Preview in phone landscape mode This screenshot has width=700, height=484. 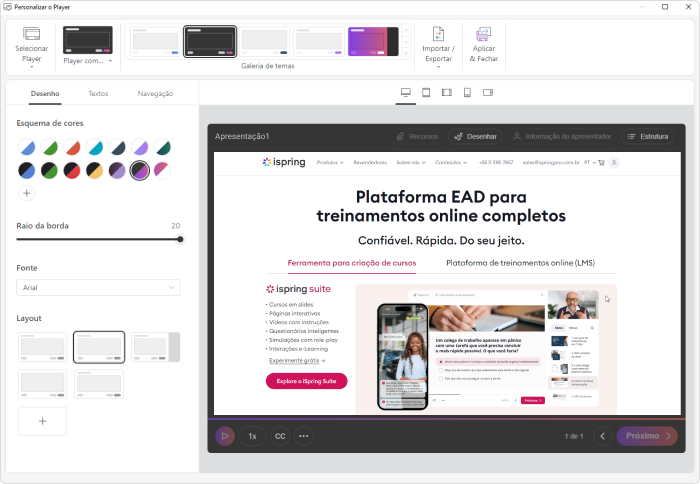coord(488,92)
